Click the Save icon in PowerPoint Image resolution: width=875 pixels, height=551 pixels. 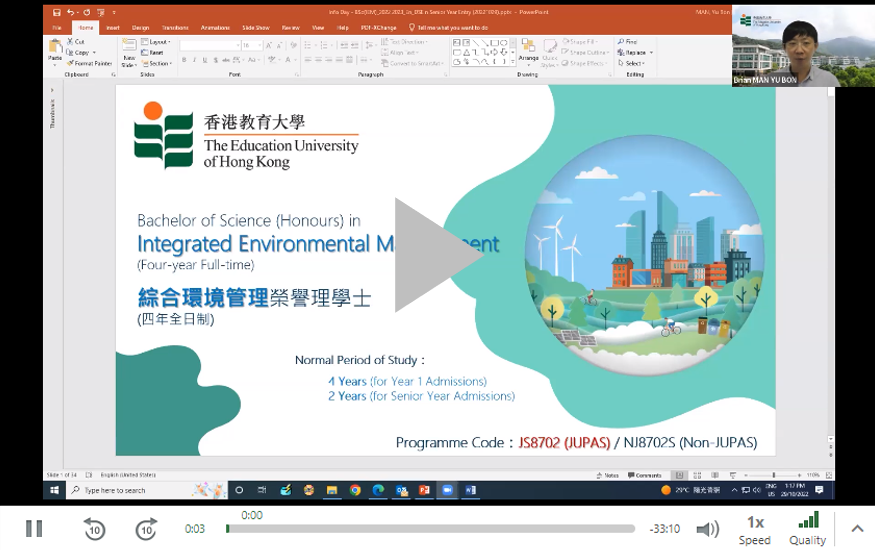click(56, 12)
